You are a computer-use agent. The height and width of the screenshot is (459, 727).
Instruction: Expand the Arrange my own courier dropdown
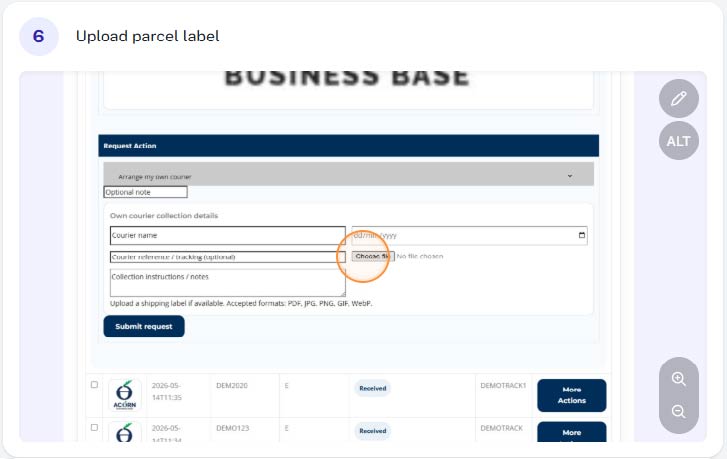[x=348, y=174]
